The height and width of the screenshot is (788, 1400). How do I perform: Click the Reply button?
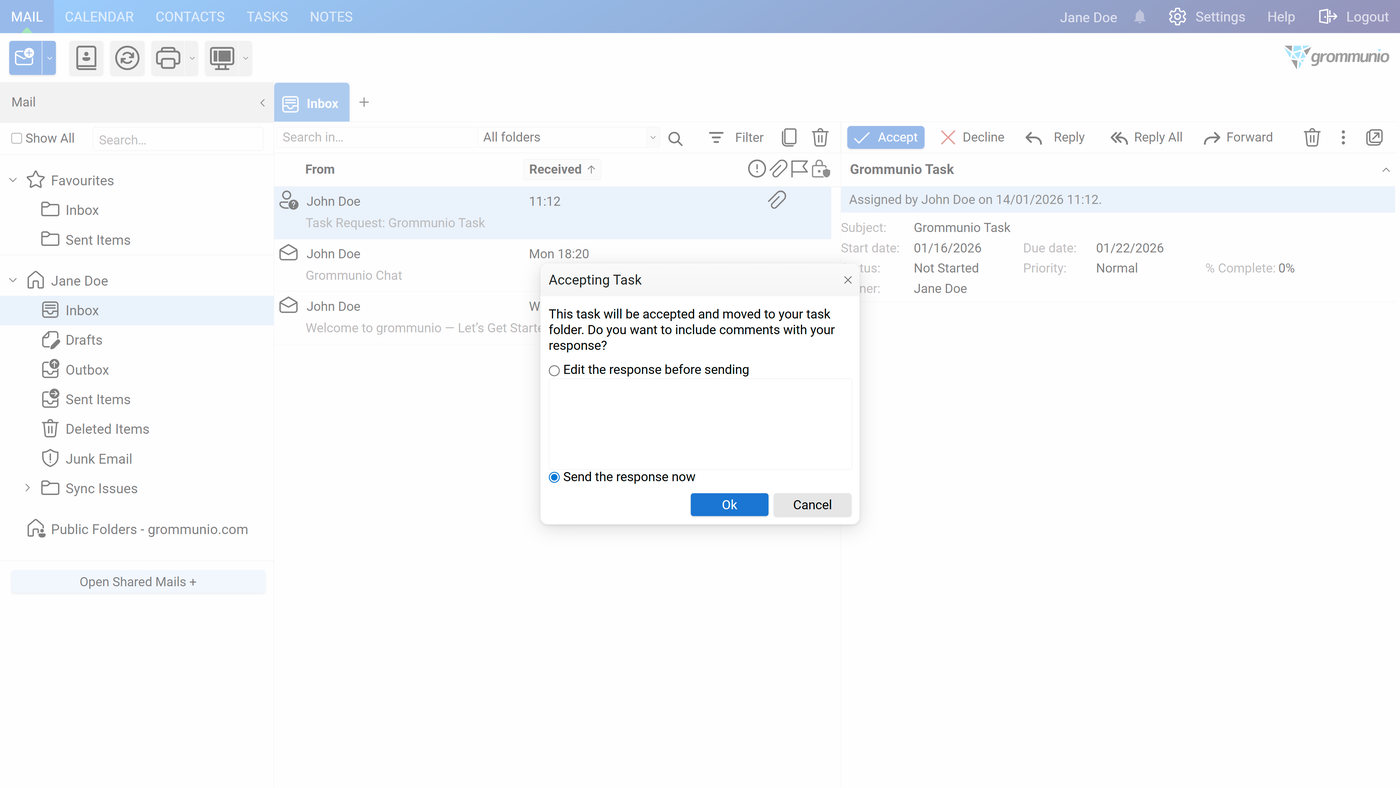coord(1055,137)
